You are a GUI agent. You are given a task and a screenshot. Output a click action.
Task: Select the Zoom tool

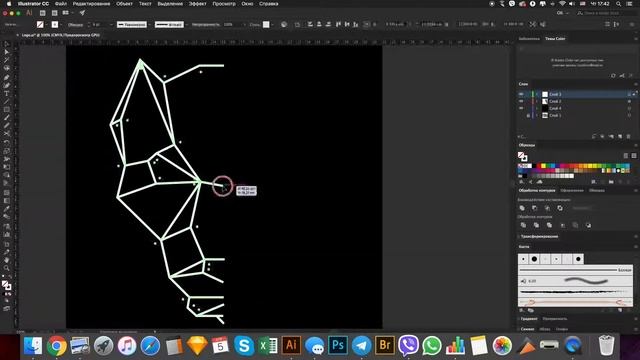pos(7,268)
